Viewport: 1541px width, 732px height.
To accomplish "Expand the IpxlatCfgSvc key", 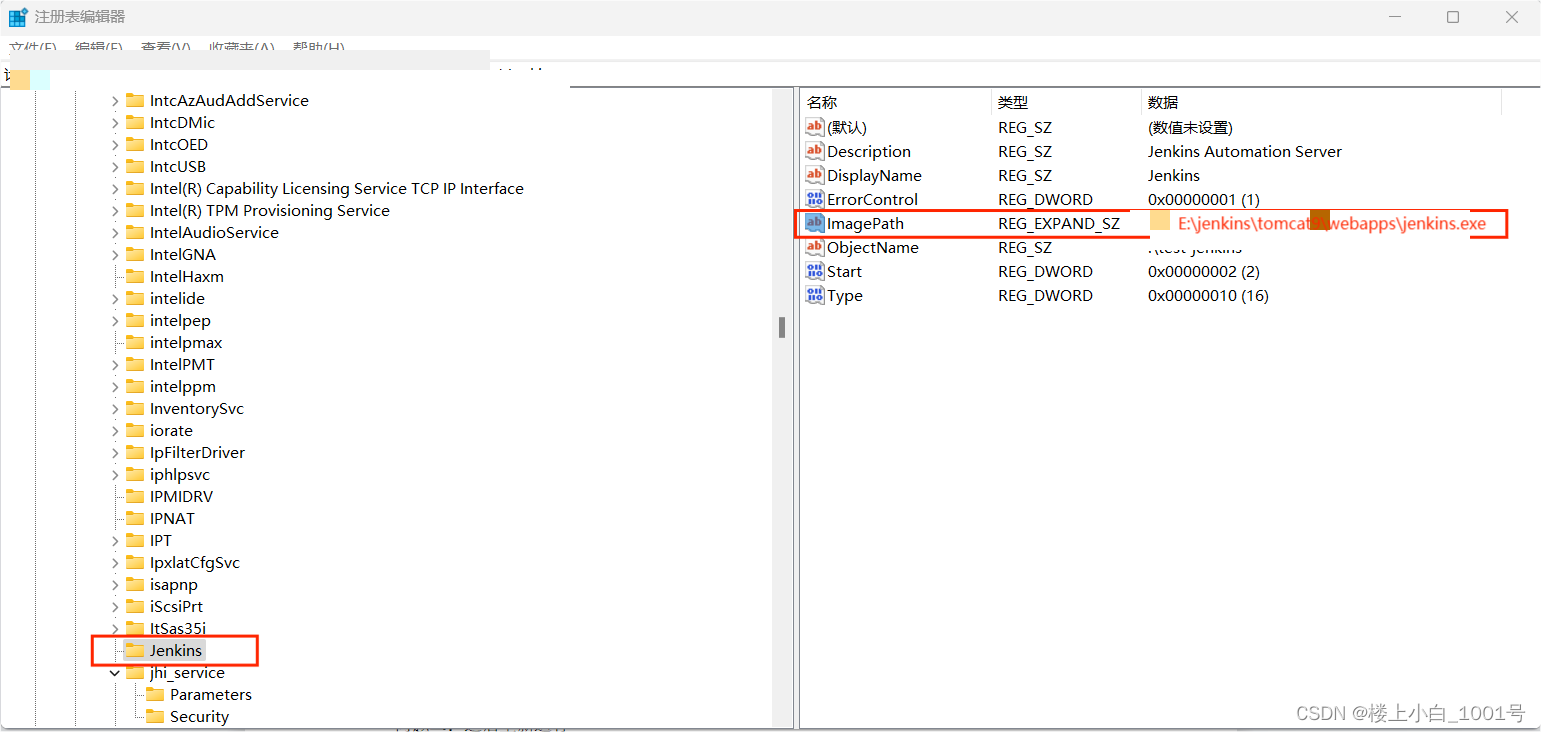I will [115, 562].
